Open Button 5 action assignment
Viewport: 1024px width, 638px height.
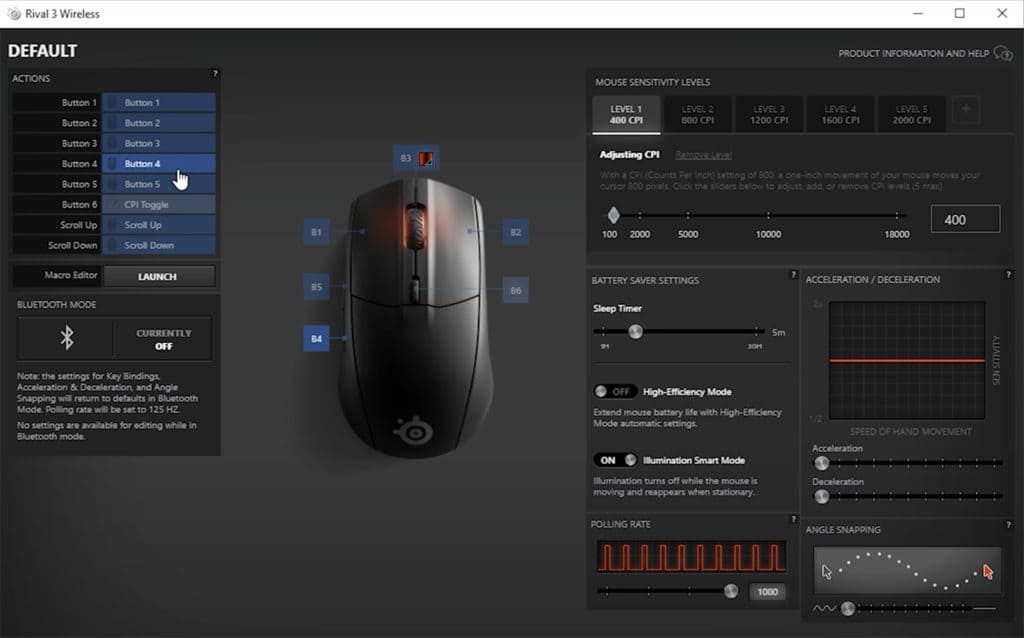(x=159, y=184)
